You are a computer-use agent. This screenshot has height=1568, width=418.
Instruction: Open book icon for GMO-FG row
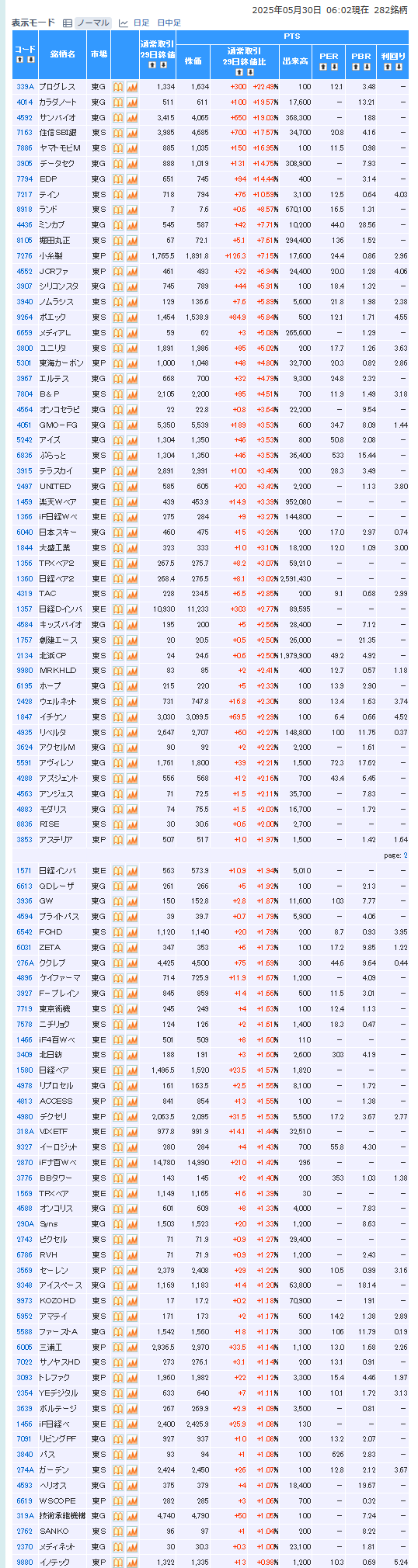click(118, 425)
